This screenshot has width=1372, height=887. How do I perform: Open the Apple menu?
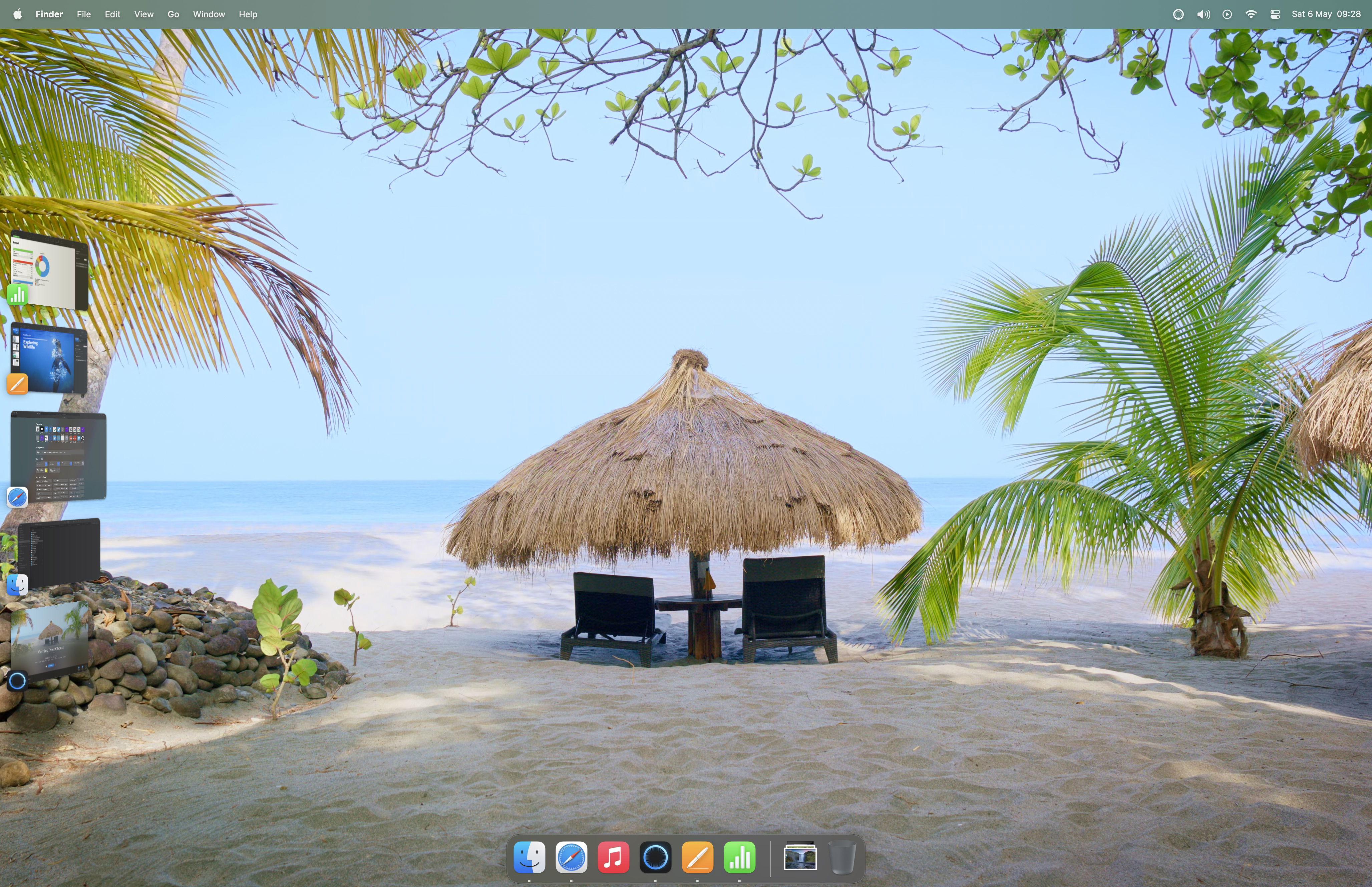17,14
